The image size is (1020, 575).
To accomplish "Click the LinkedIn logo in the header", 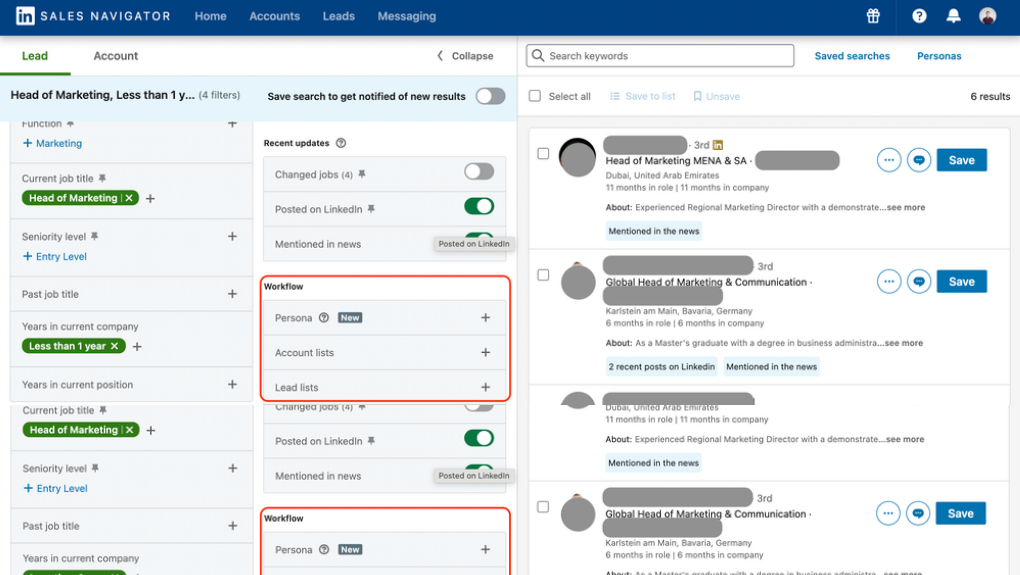I will click(25, 16).
